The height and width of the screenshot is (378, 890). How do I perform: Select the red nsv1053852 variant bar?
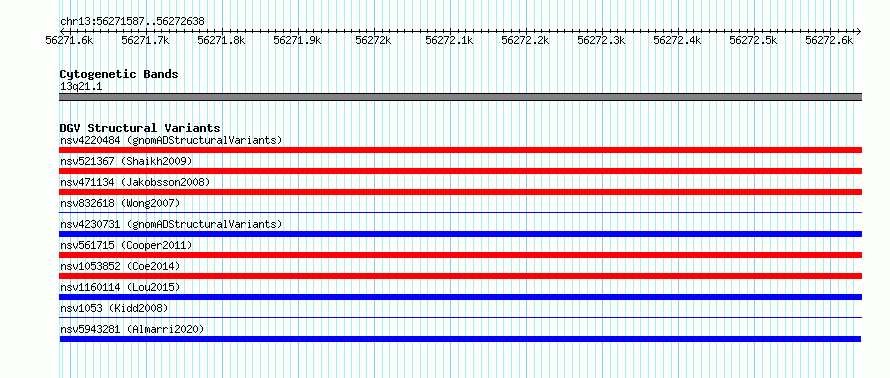pyautogui.click(x=460, y=276)
